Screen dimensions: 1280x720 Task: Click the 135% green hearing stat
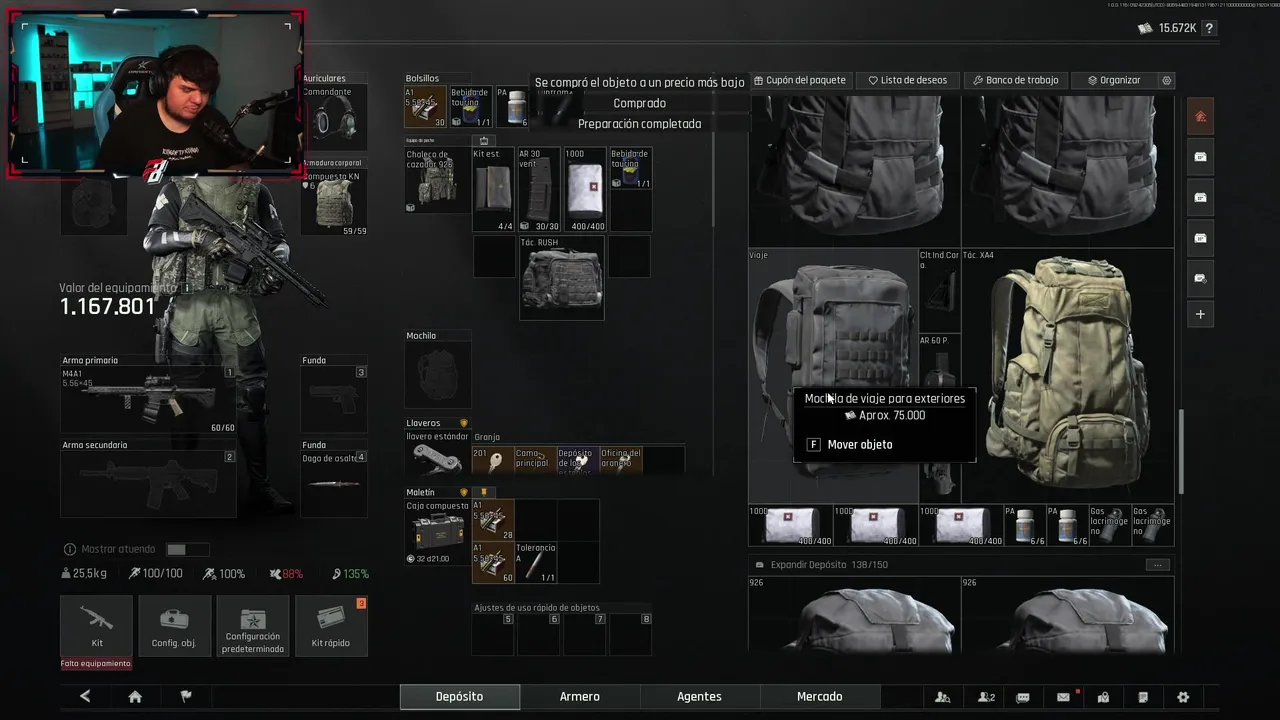click(x=351, y=574)
